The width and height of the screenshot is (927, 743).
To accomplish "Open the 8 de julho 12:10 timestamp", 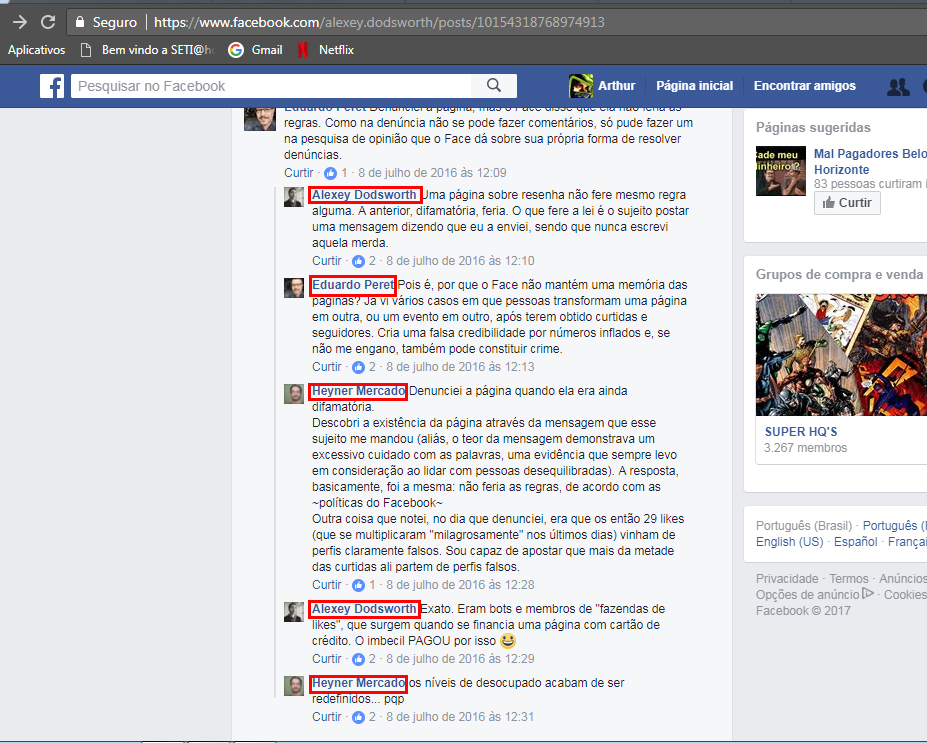I will (x=460, y=261).
